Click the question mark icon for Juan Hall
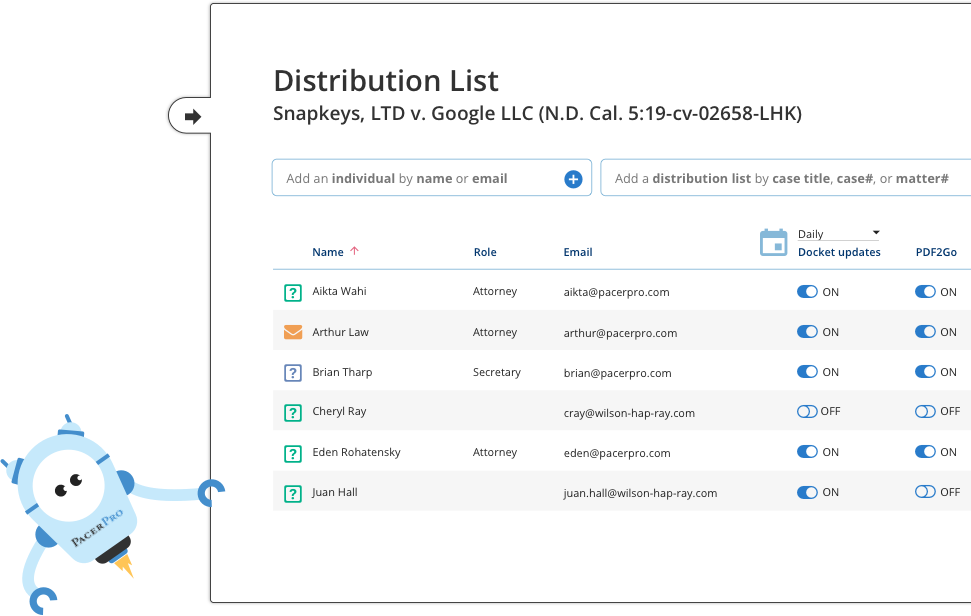 pos(293,493)
